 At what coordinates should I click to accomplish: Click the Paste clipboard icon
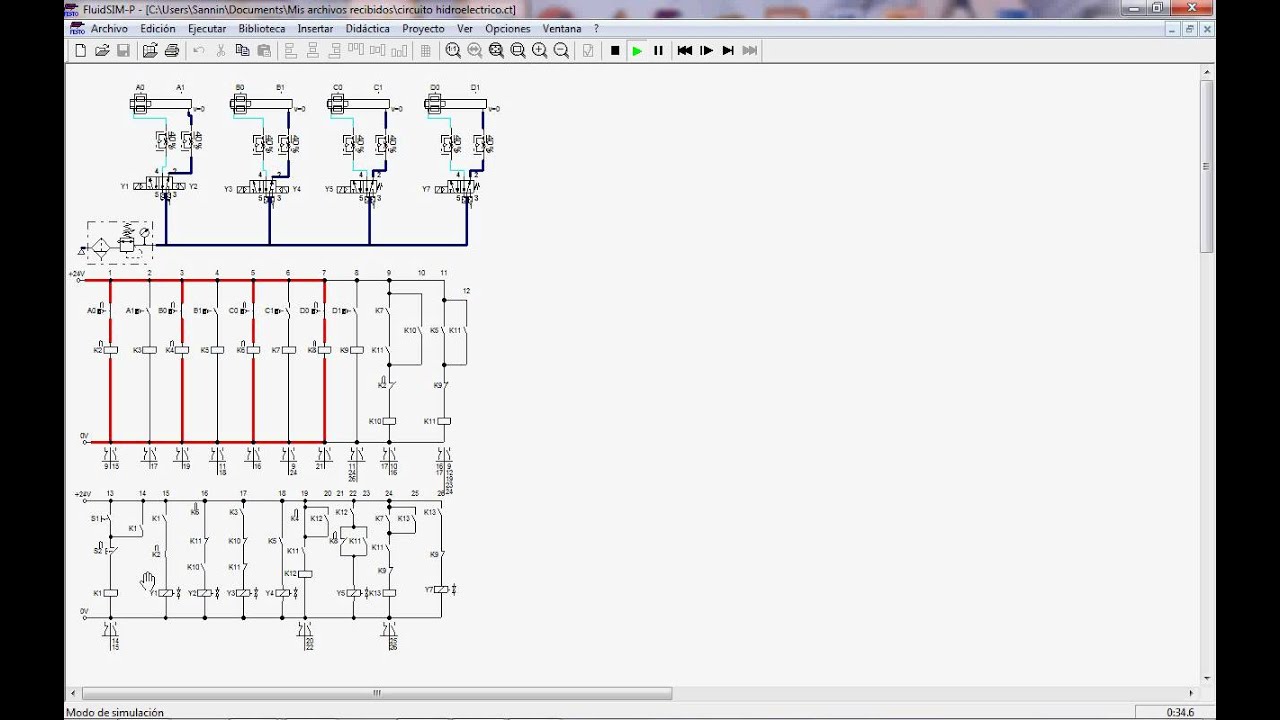(x=264, y=50)
